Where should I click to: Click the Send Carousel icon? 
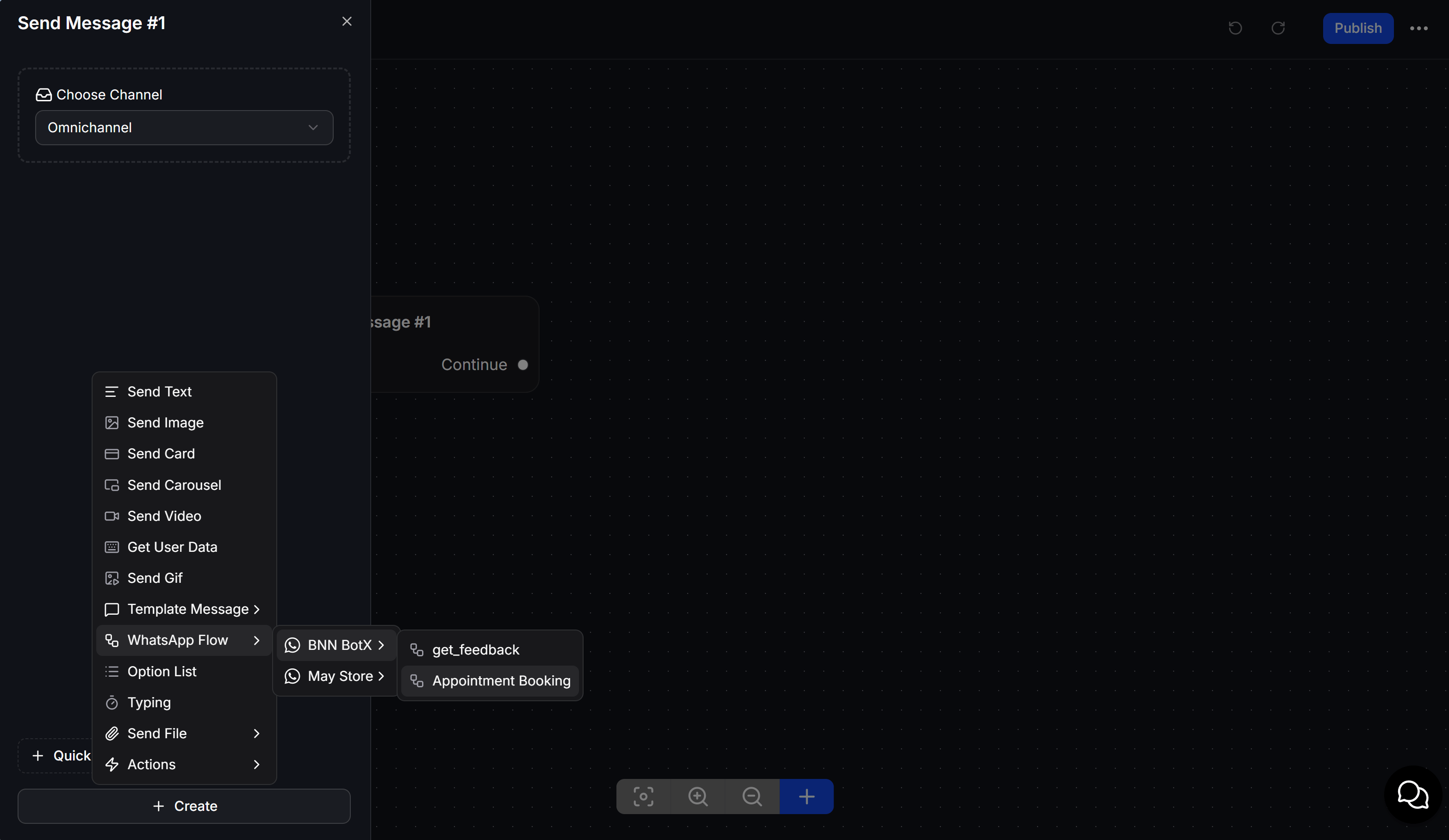pos(112,485)
